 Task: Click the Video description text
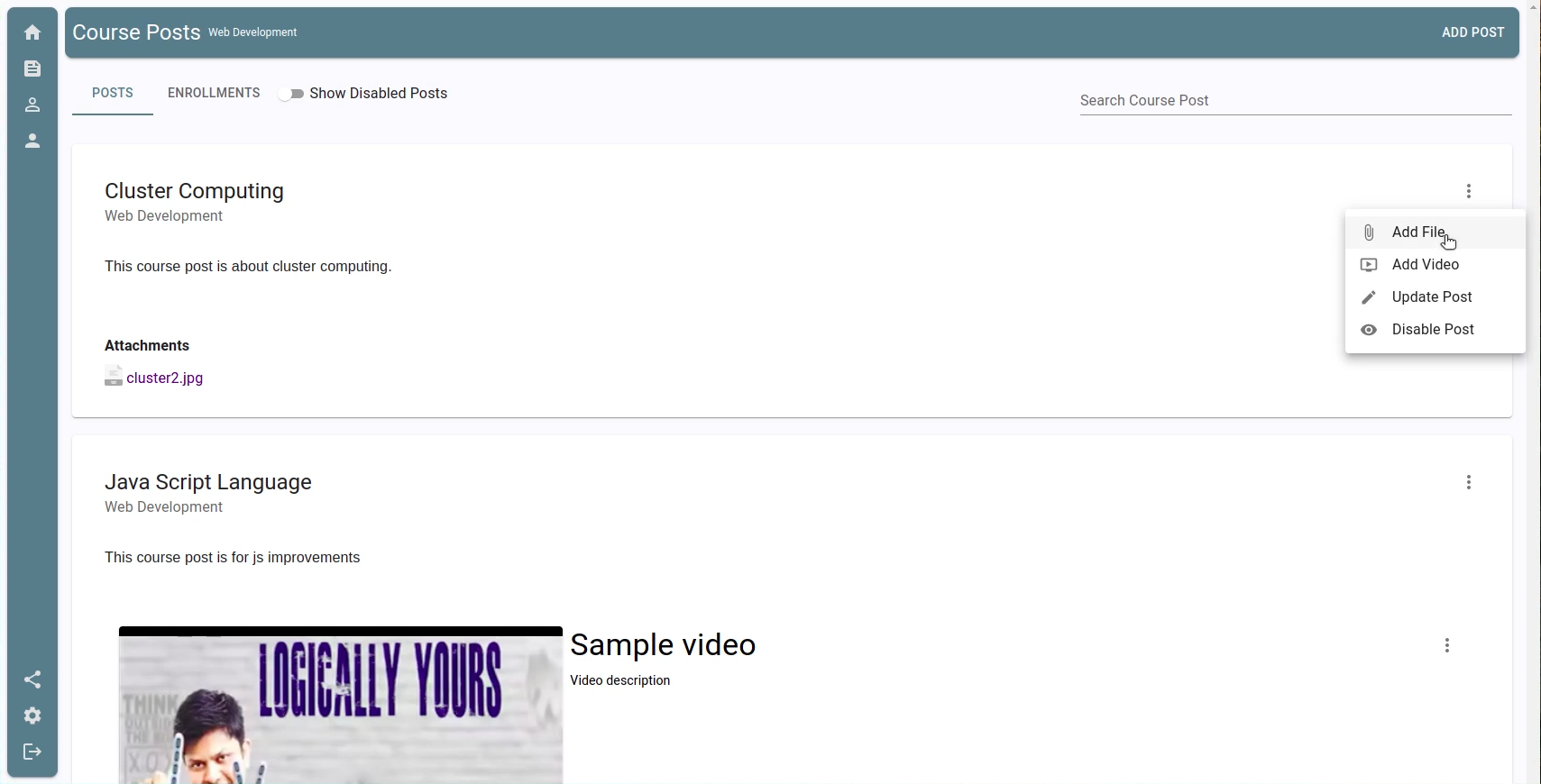[620, 680]
